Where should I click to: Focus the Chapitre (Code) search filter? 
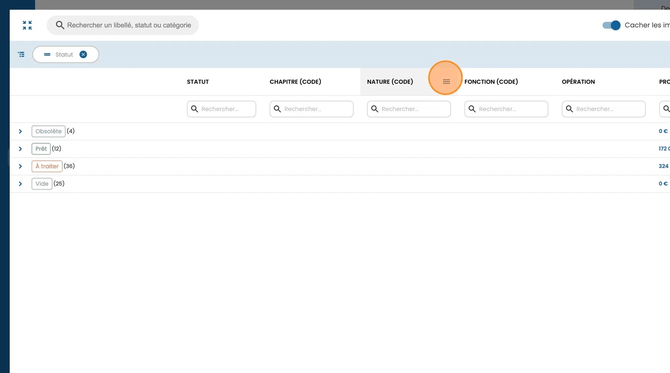pyautogui.click(x=311, y=109)
